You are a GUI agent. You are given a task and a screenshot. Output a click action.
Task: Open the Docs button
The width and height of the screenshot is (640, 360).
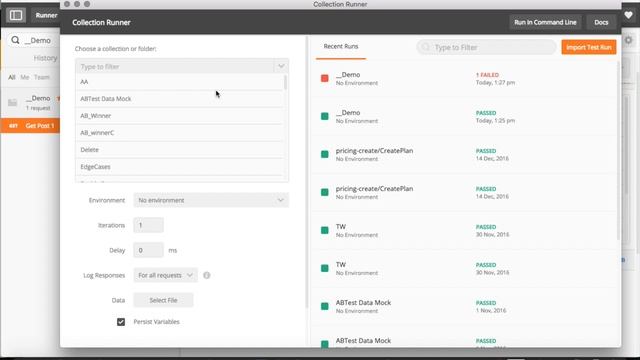[601, 22]
